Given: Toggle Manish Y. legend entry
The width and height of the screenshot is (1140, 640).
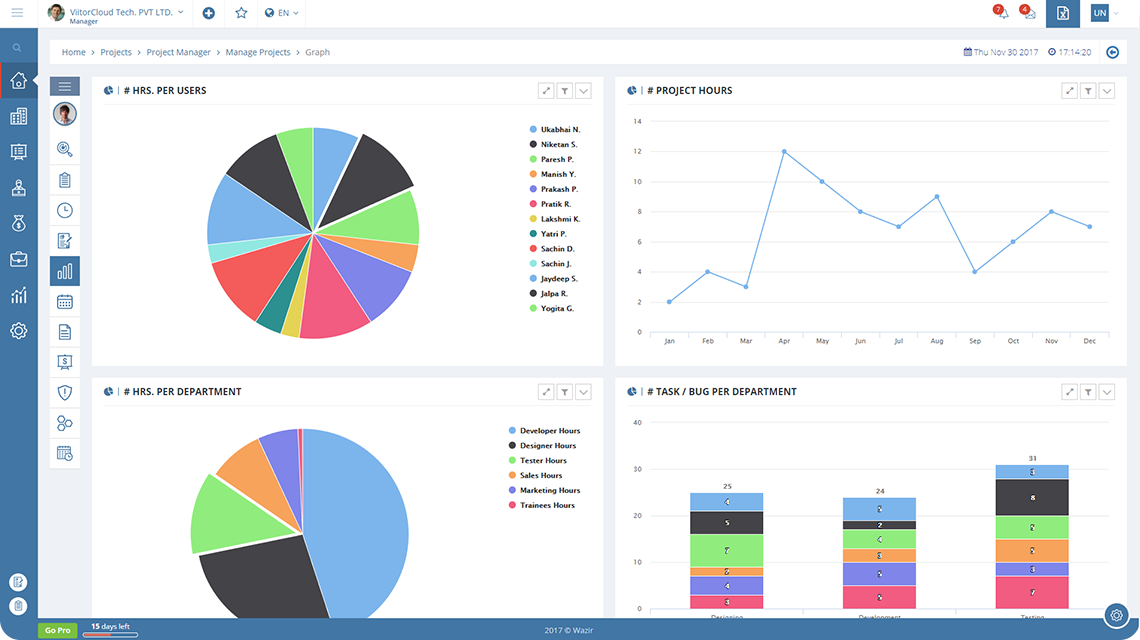Looking at the screenshot, I should point(553,174).
